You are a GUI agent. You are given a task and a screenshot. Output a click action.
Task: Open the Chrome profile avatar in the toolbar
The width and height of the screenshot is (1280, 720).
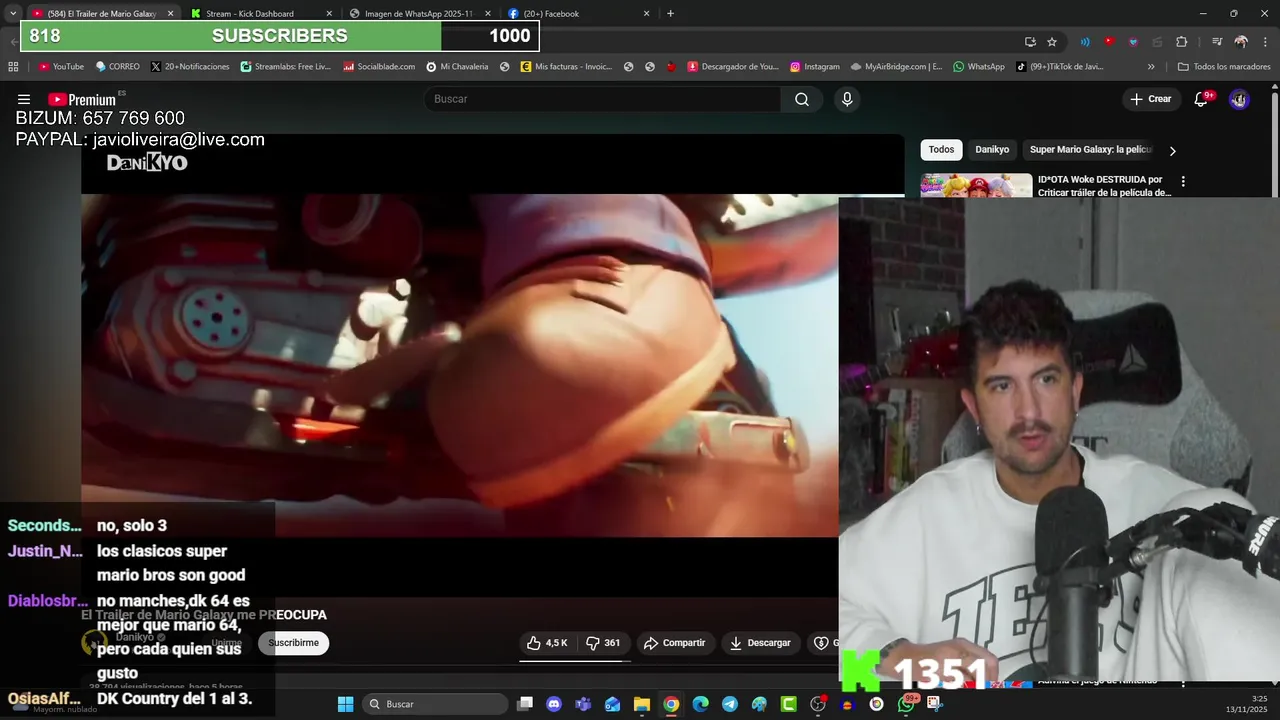point(1241,42)
